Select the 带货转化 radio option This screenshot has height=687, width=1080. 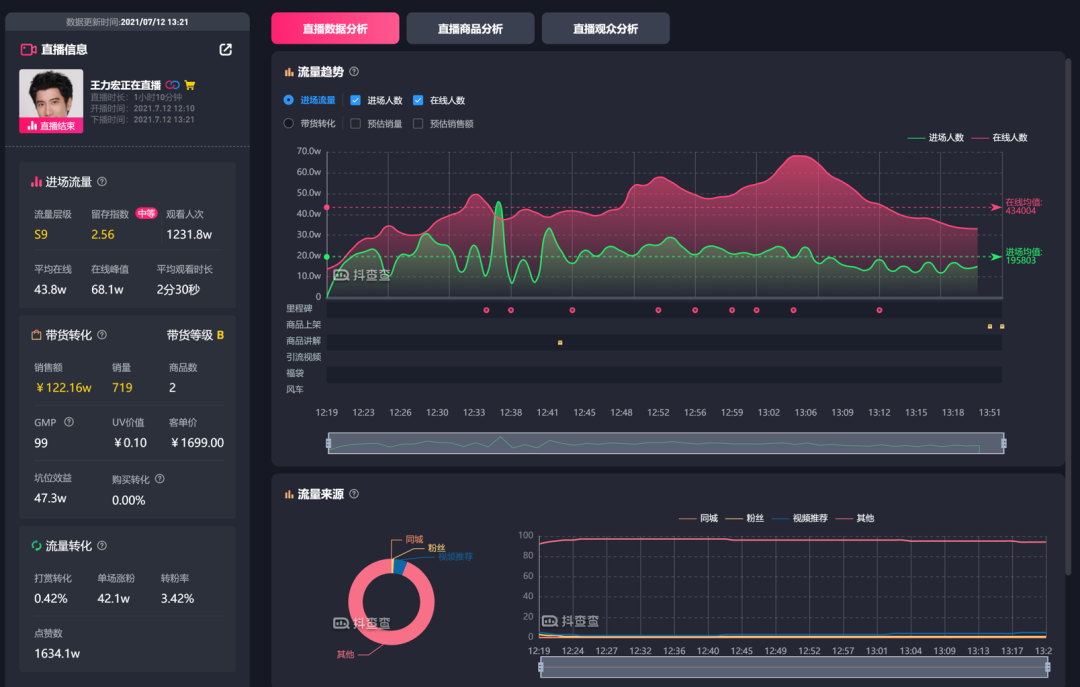tap(289, 123)
